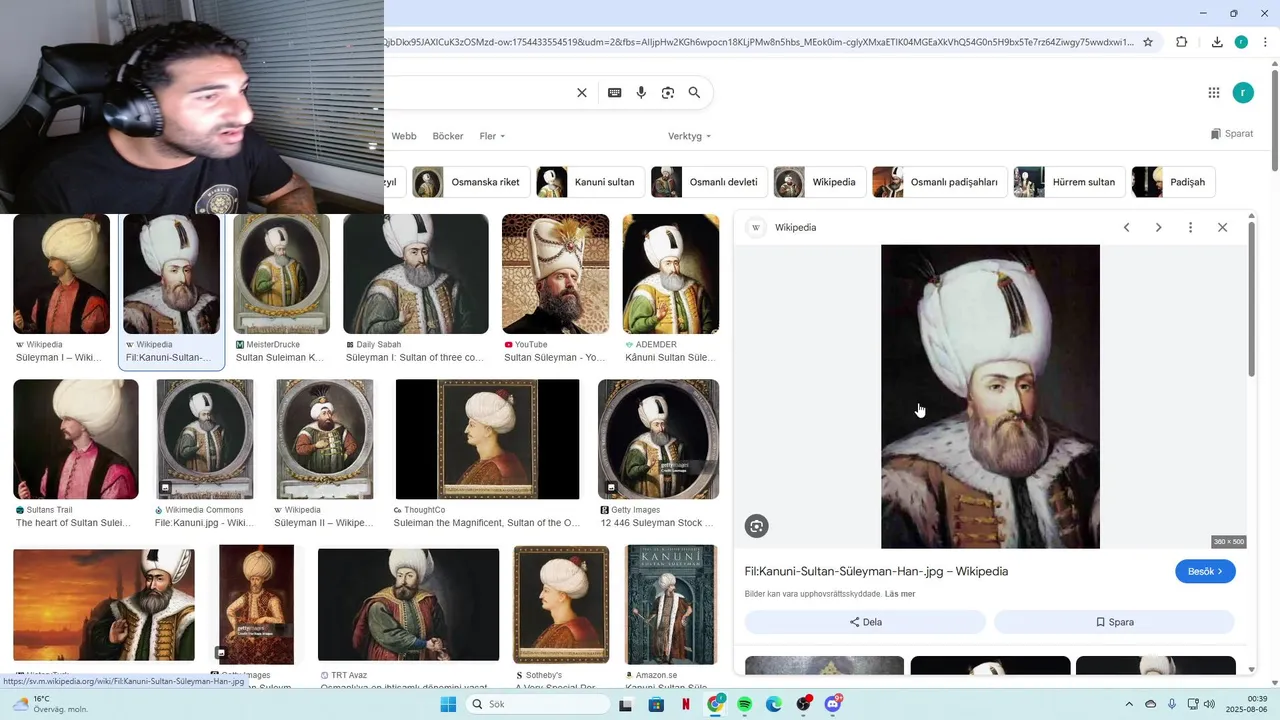Search this image with the Lens overlay button
1280x720 pixels.
pos(756,526)
